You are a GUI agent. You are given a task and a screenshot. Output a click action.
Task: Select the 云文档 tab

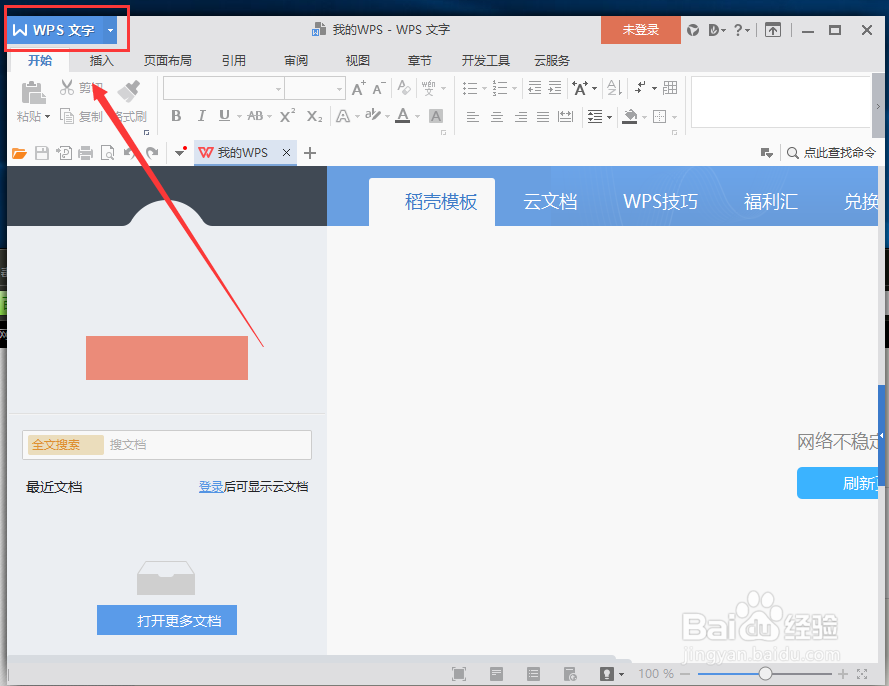coord(550,202)
